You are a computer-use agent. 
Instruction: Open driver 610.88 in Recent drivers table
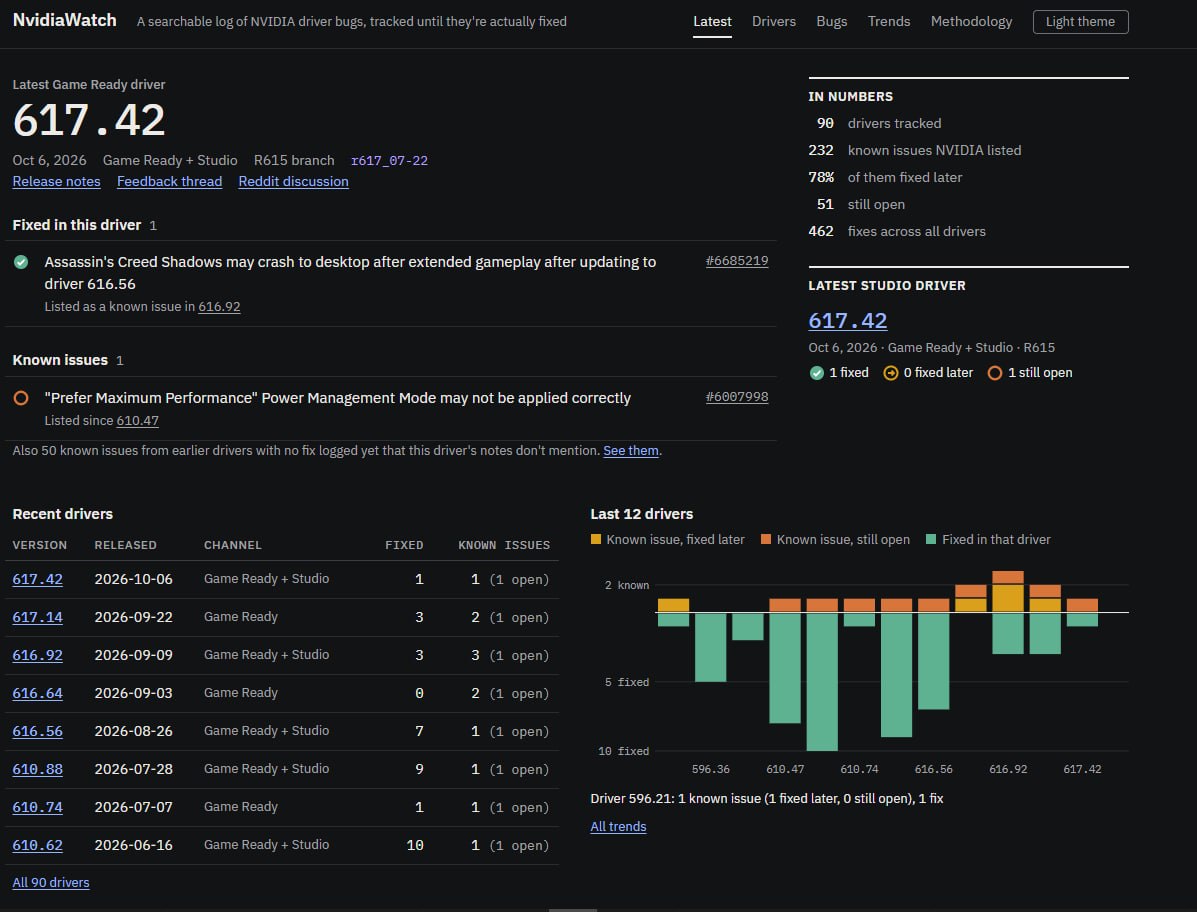tap(37, 769)
